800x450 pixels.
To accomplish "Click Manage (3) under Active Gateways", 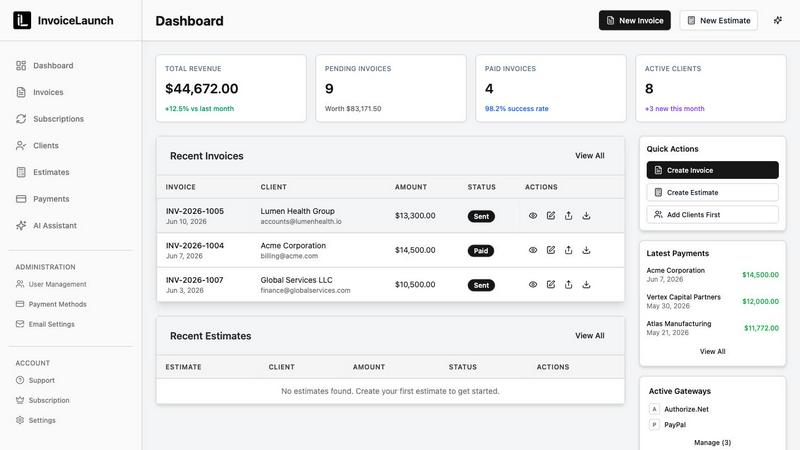I will click(x=712, y=442).
